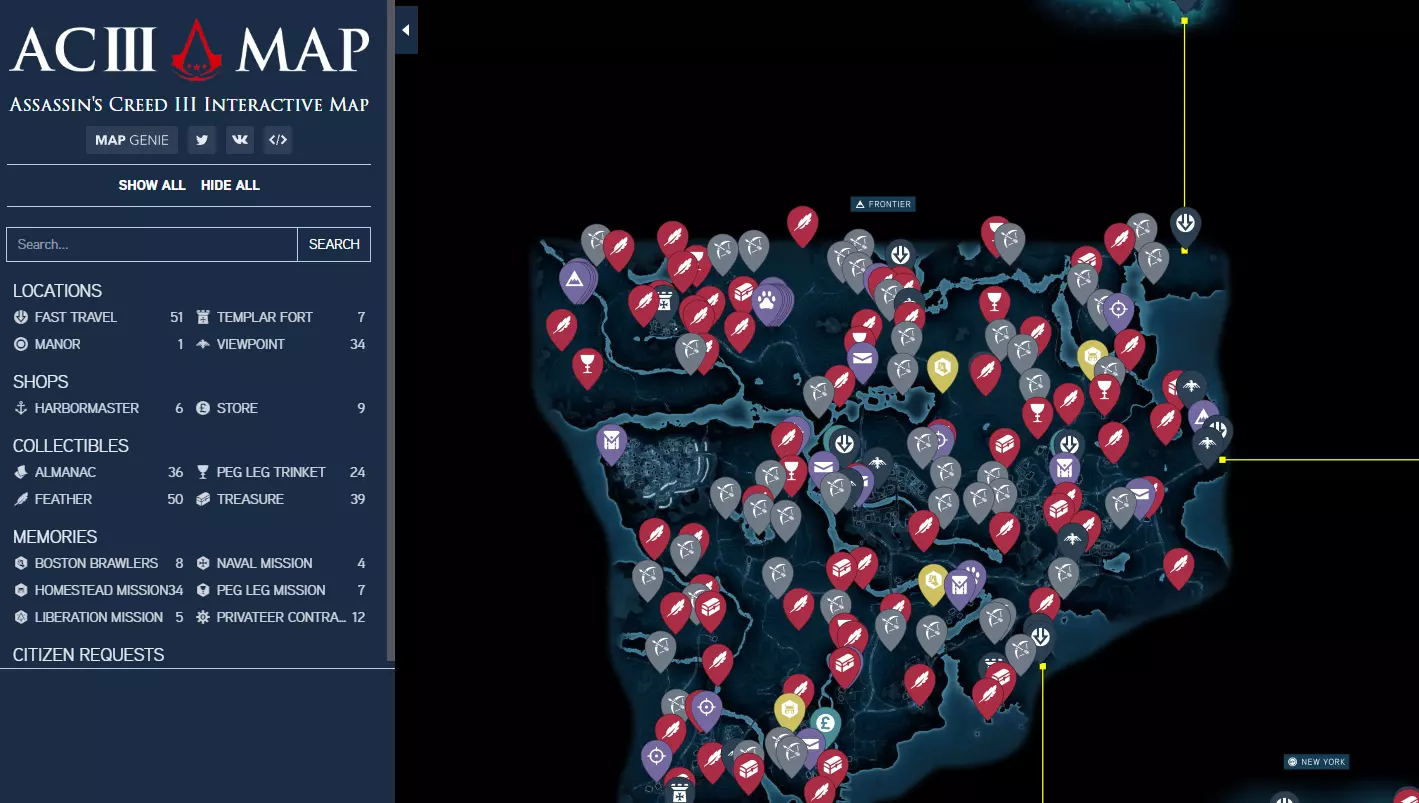Collapse the Memories section header
Viewport: 1419px width, 803px height.
[55, 537]
